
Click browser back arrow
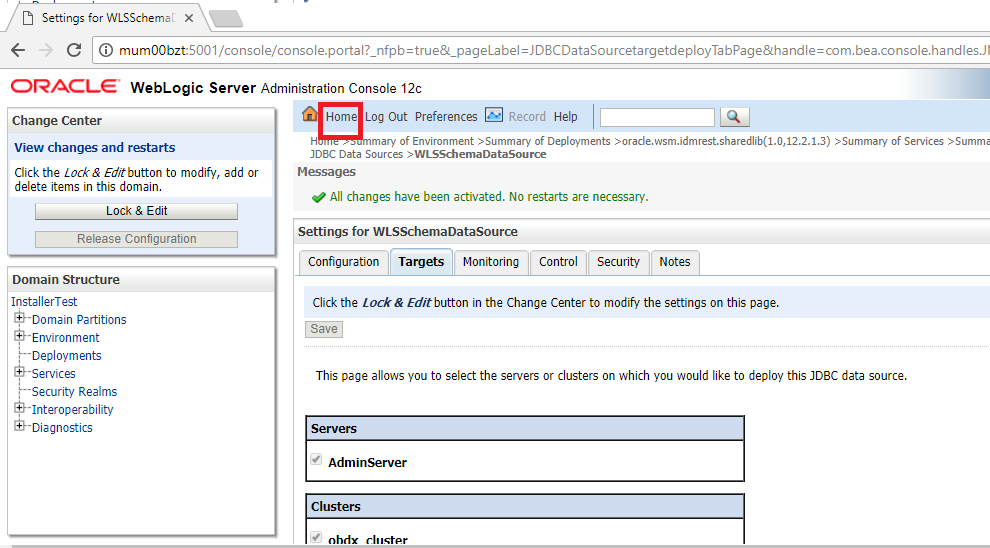(x=18, y=50)
